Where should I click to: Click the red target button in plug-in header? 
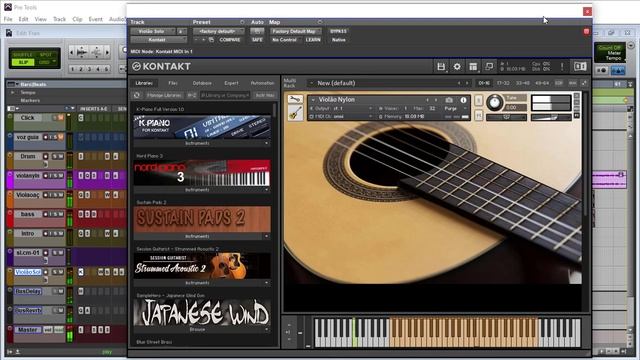click(x=586, y=31)
